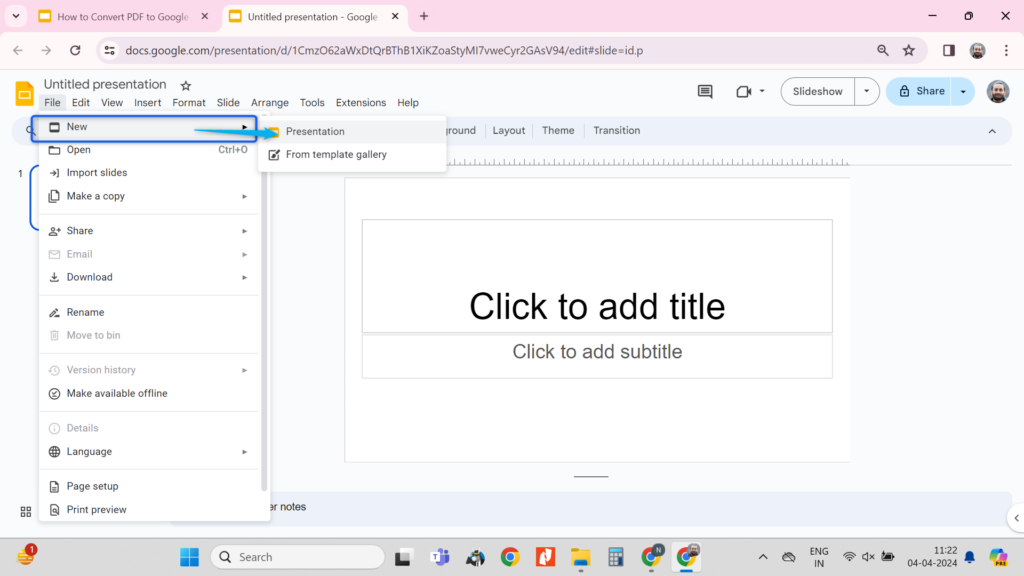1024x576 pixels.
Task: Open Google Slides home via yellow Slides icon
Action: coord(23,92)
